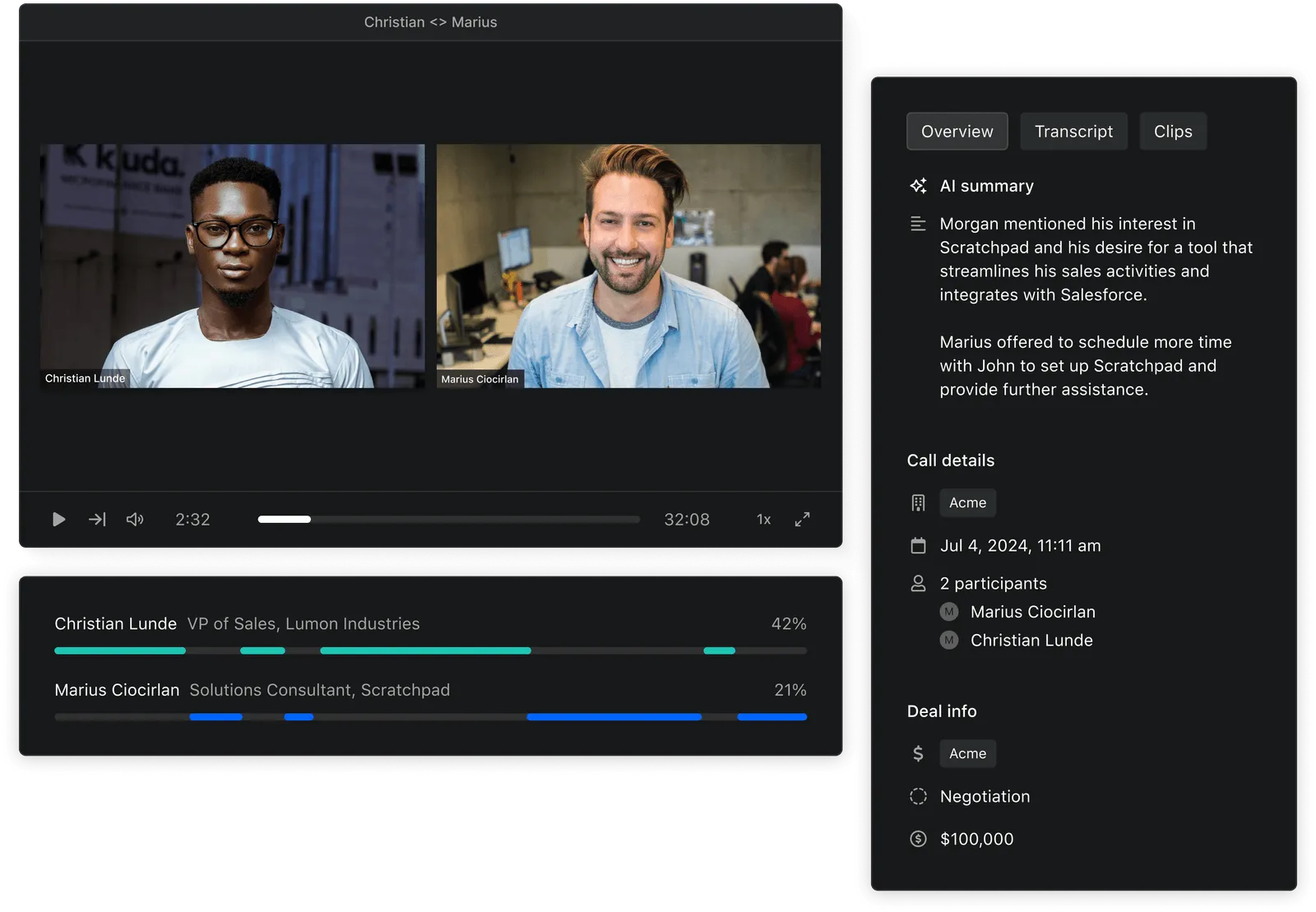
Task: Select Marius Ciocirlan avatar in participants
Action: [949, 612]
